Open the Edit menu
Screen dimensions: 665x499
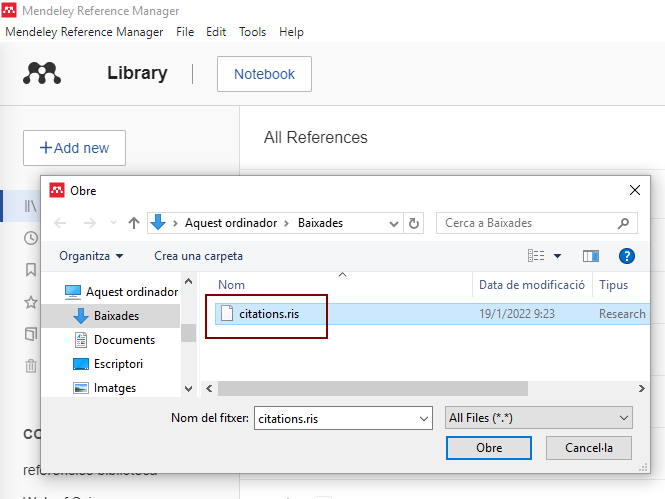(x=216, y=32)
